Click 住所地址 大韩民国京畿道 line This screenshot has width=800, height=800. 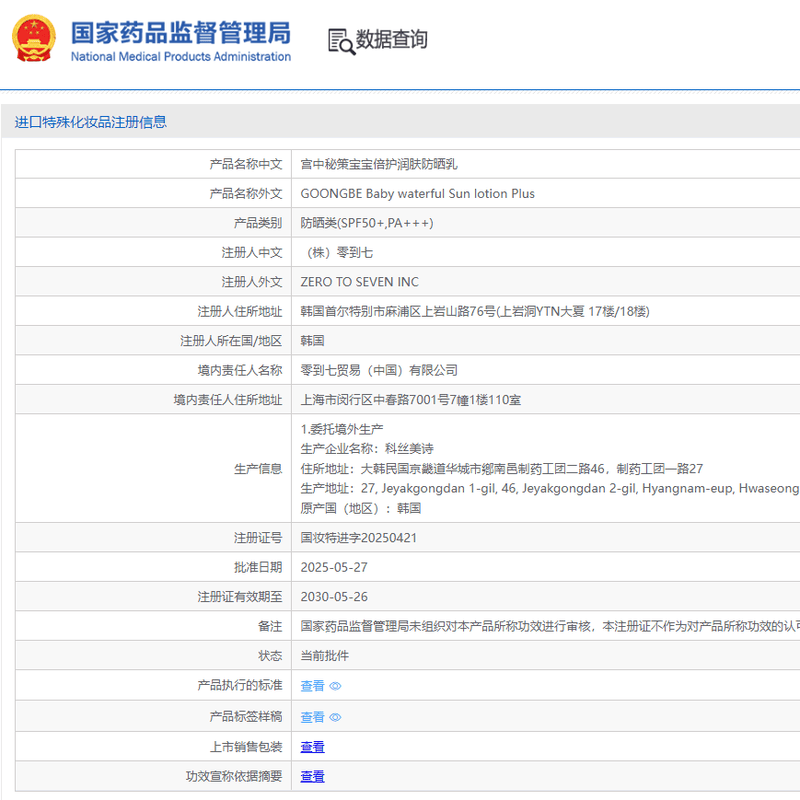[502, 469]
